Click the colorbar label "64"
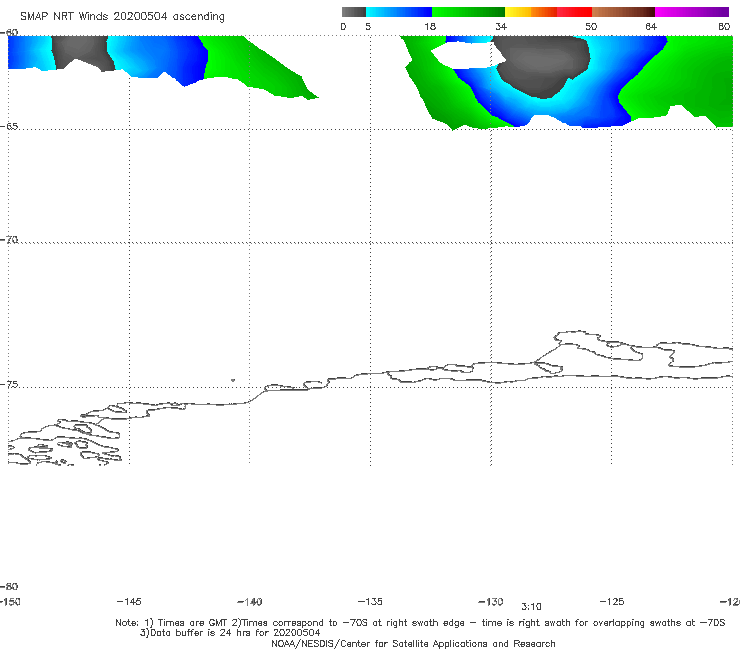 click(651, 26)
